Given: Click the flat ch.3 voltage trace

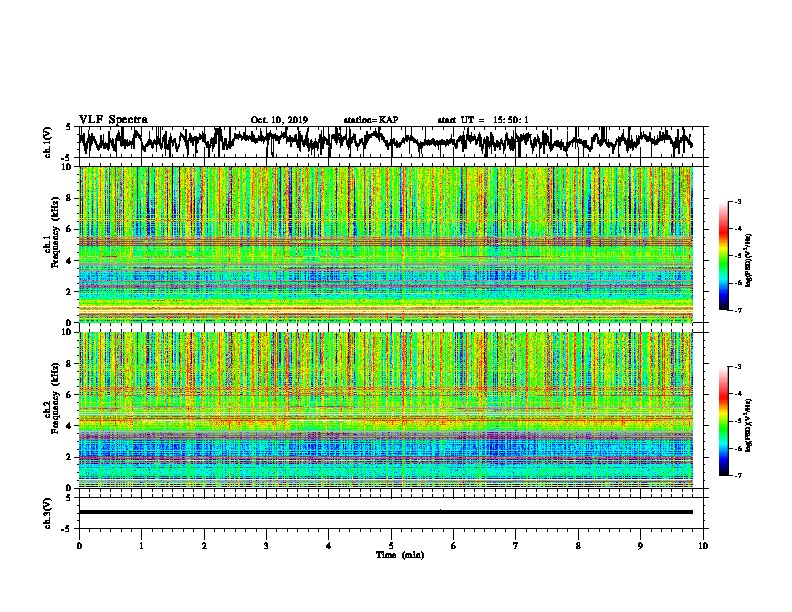Looking at the screenshot, I should click(x=385, y=512).
